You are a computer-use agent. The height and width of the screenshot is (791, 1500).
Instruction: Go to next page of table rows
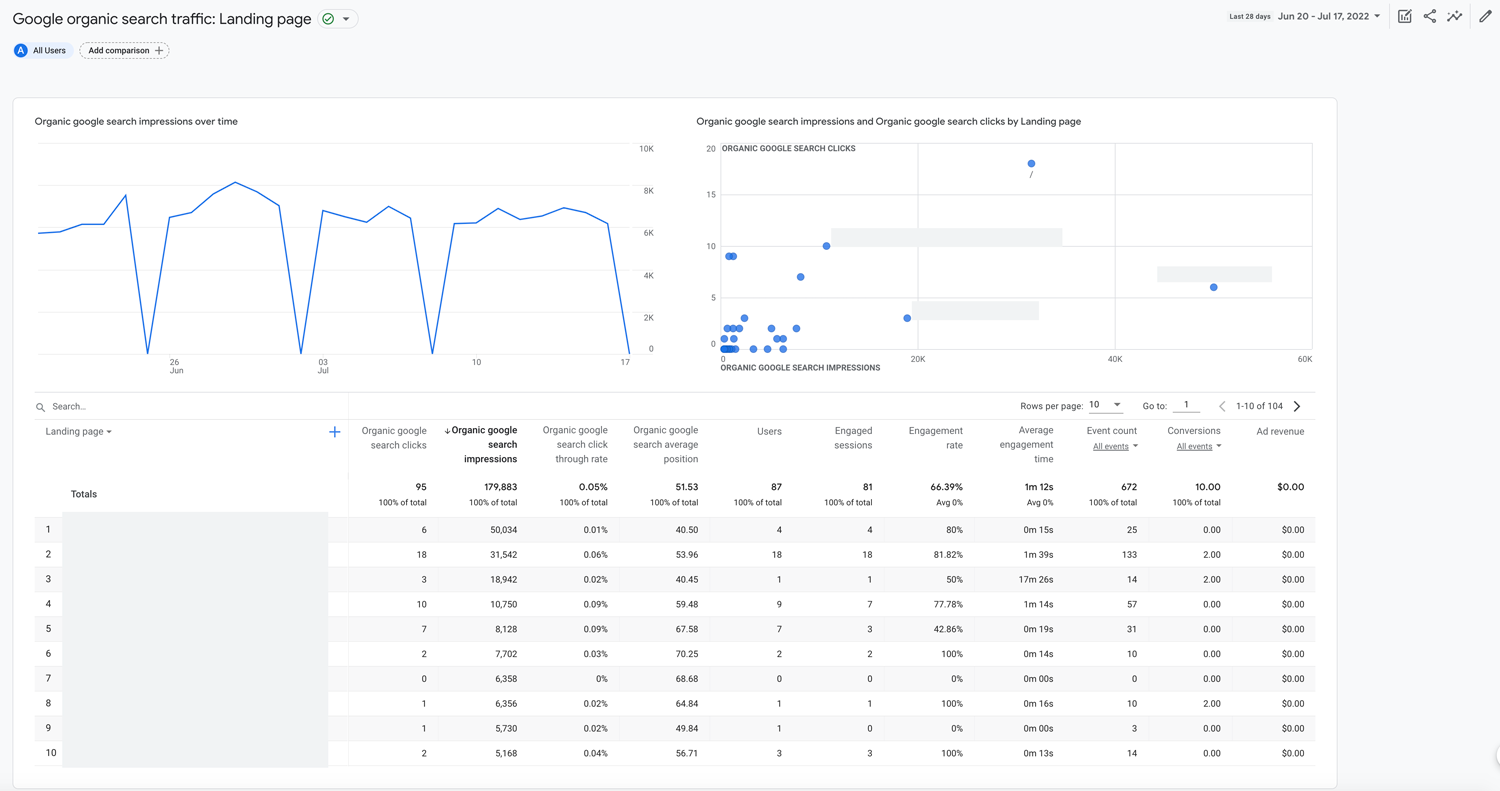tap(1297, 406)
